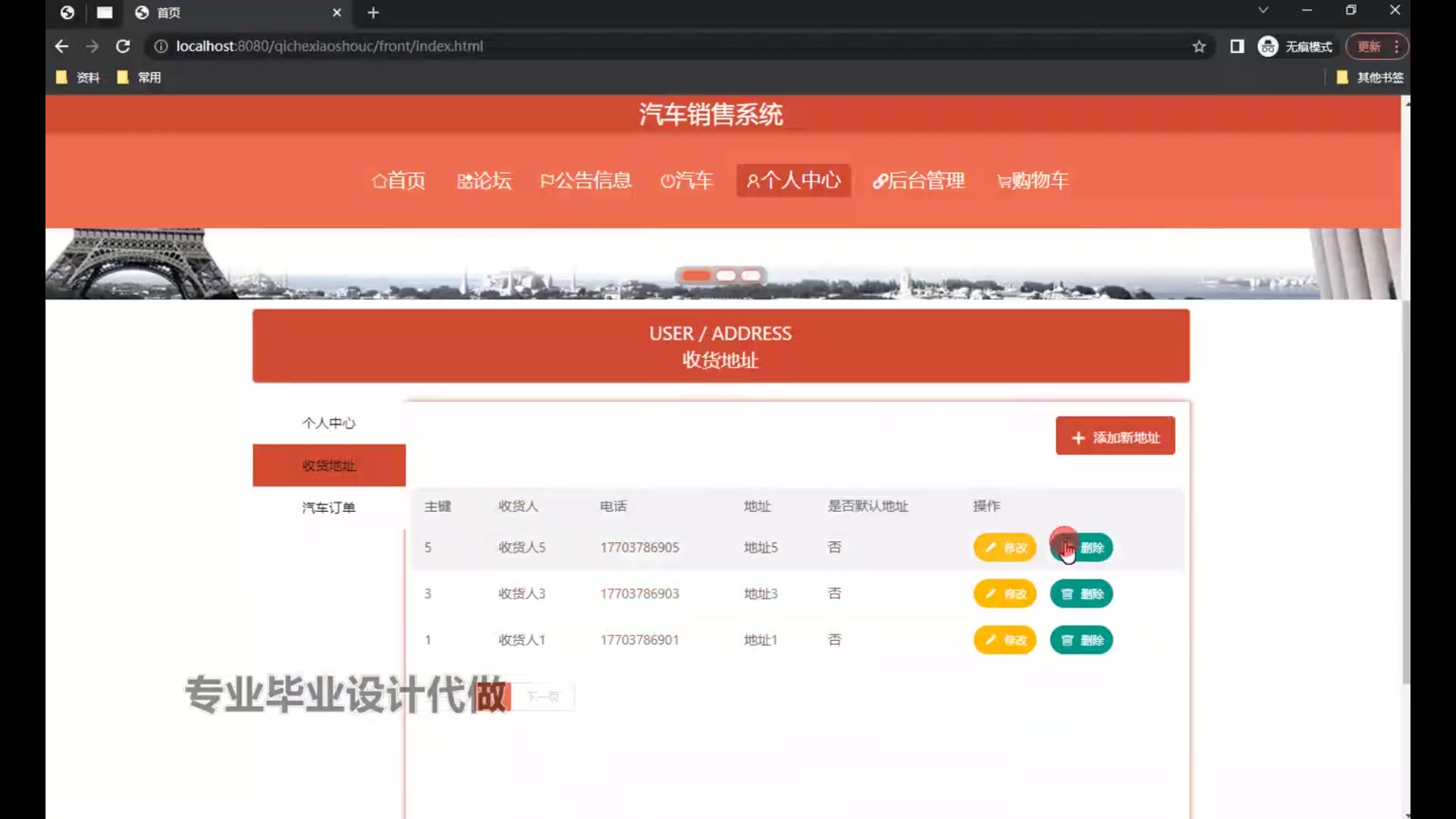Open the 购物车 shopping cart nav item
The image size is (1456, 819).
point(1033,180)
